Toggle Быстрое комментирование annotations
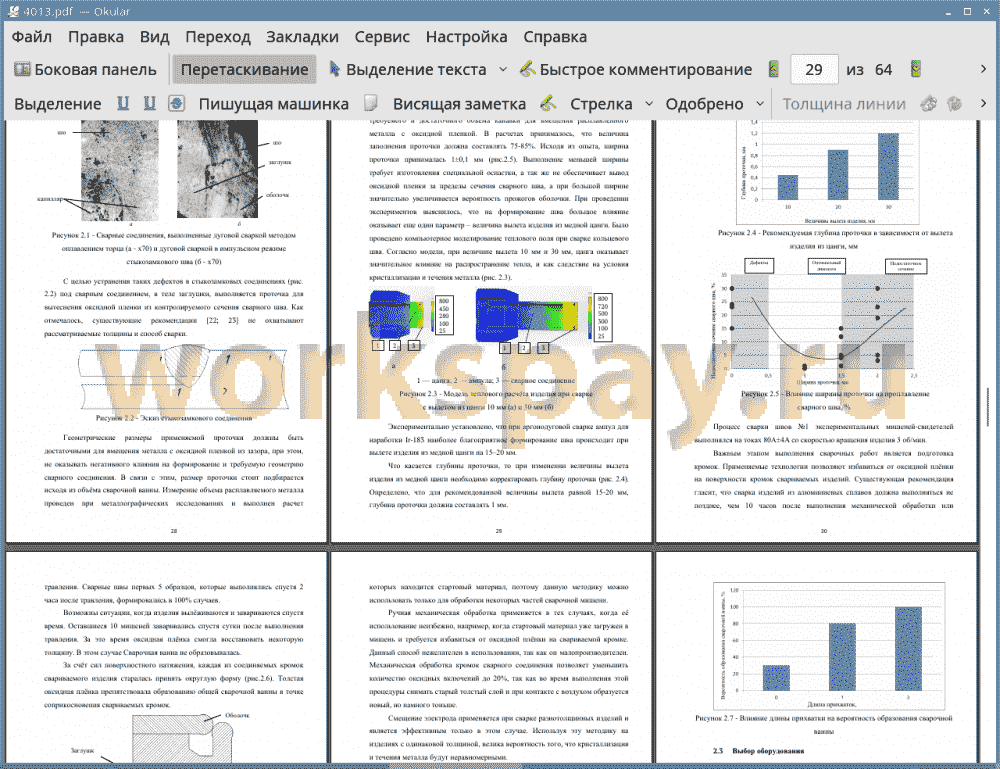This screenshot has height=769, width=1000. [636, 70]
